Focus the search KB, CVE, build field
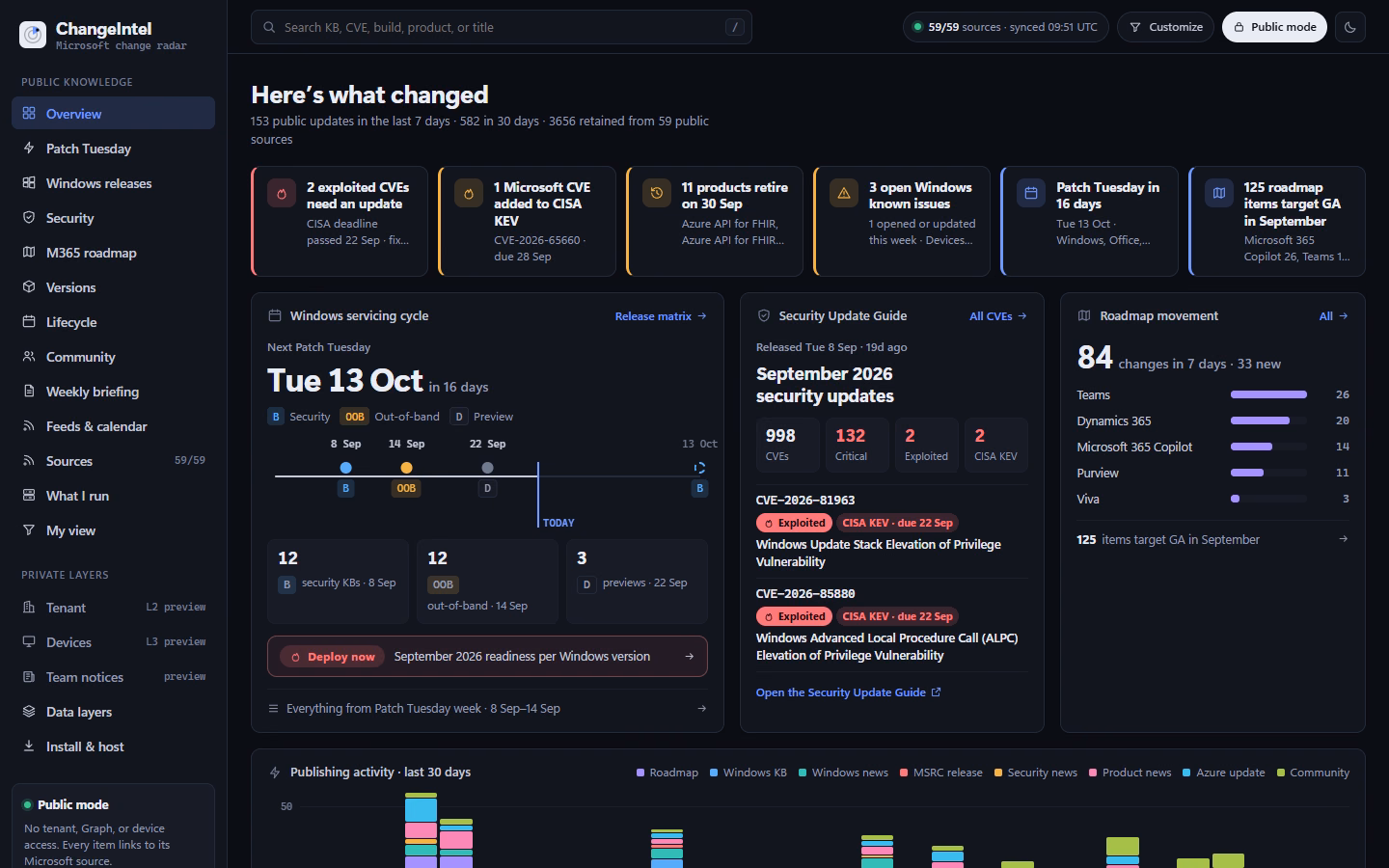The width and height of the screenshot is (1389, 868). tap(502, 27)
